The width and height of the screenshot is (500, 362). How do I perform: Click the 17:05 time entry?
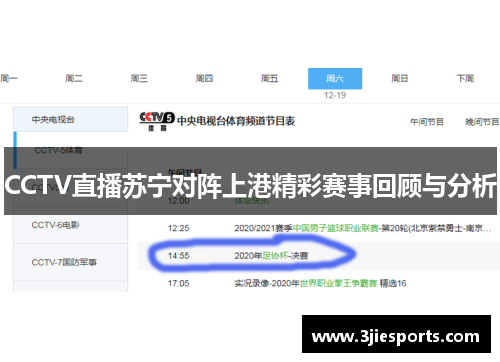pos(178,283)
